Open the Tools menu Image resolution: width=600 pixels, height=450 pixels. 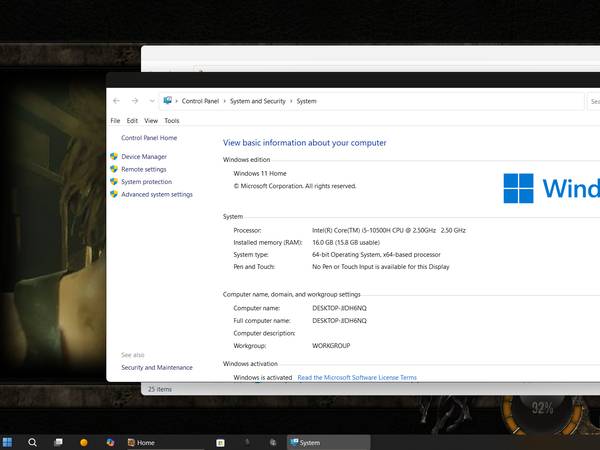click(x=172, y=121)
